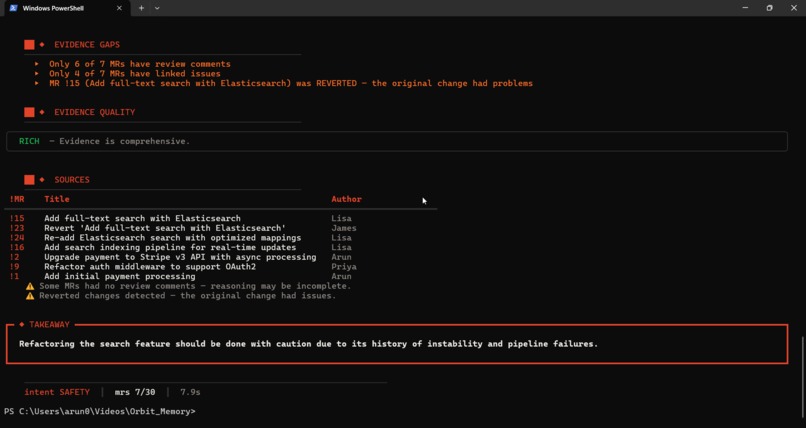Click the PowerShell icon in the tab

pos(13,8)
